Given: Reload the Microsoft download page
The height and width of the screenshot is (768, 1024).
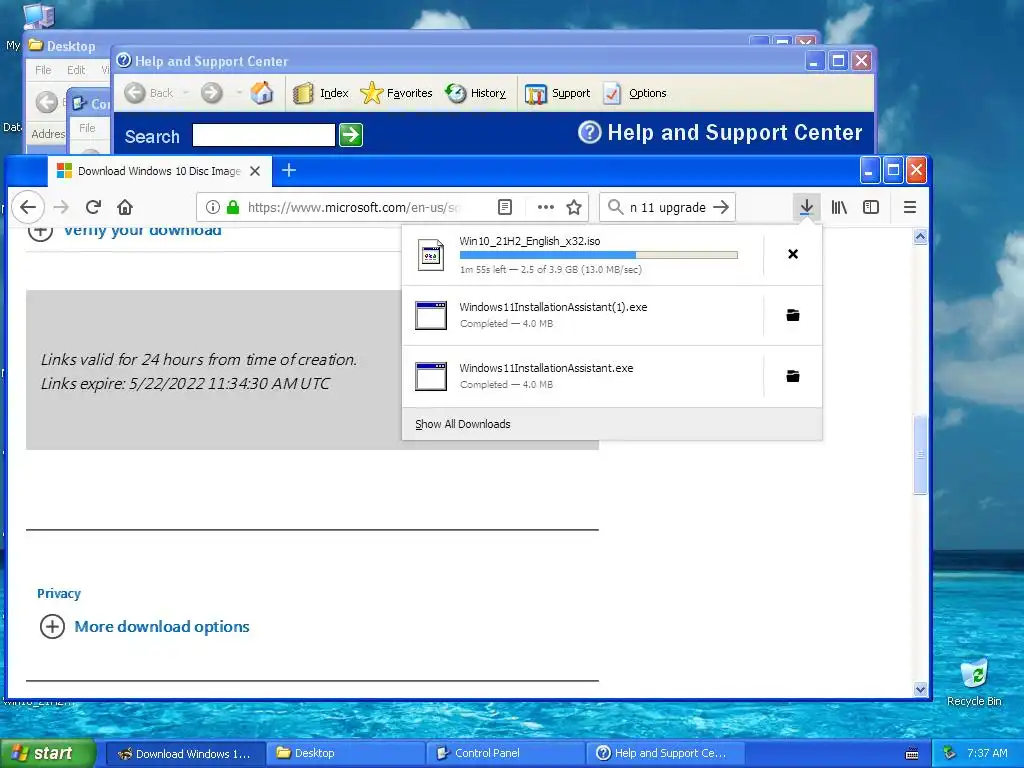Looking at the screenshot, I should point(93,208).
